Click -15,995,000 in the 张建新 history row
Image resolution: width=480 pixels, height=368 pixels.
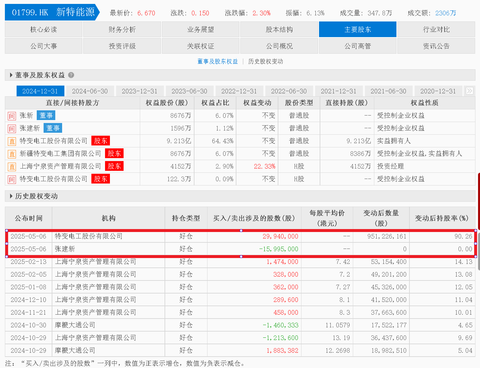click(x=279, y=249)
